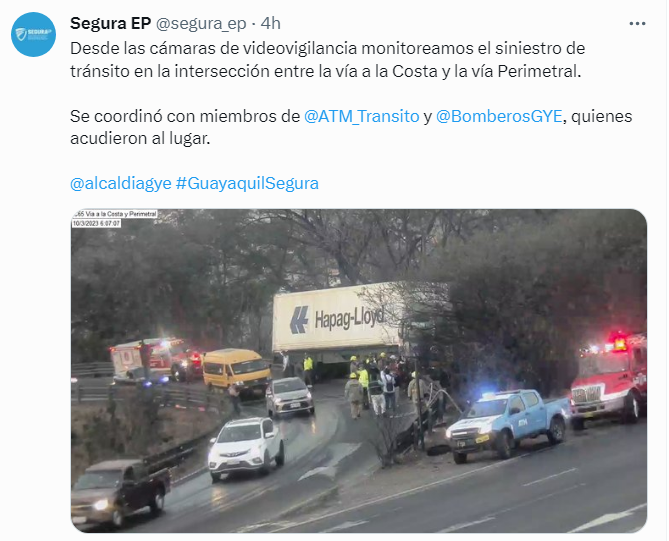Open the @ATM_Transito mention
The width and height of the screenshot is (669, 541).
(x=362, y=116)
